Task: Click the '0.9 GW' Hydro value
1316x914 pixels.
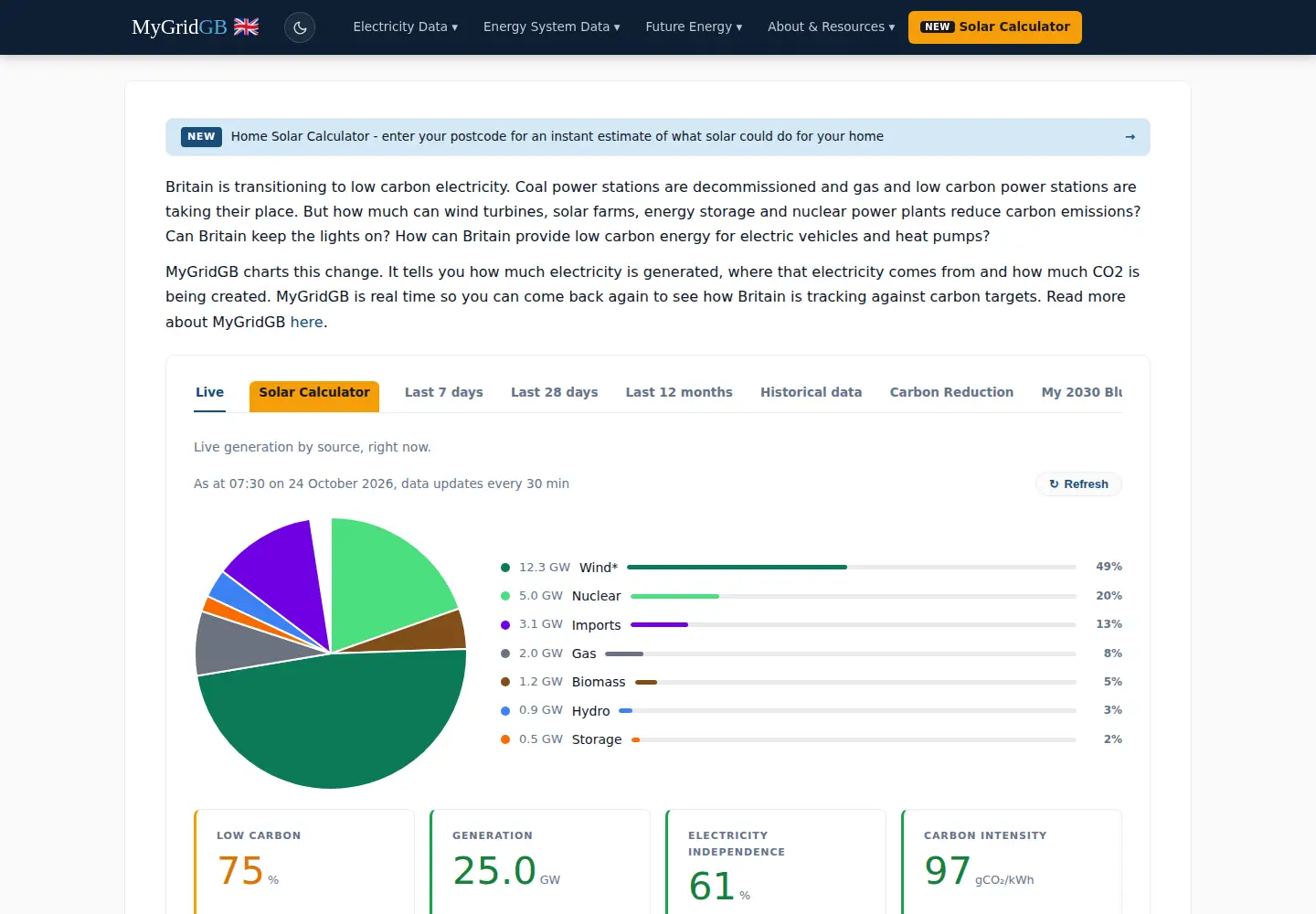Action: click(541, 710)
